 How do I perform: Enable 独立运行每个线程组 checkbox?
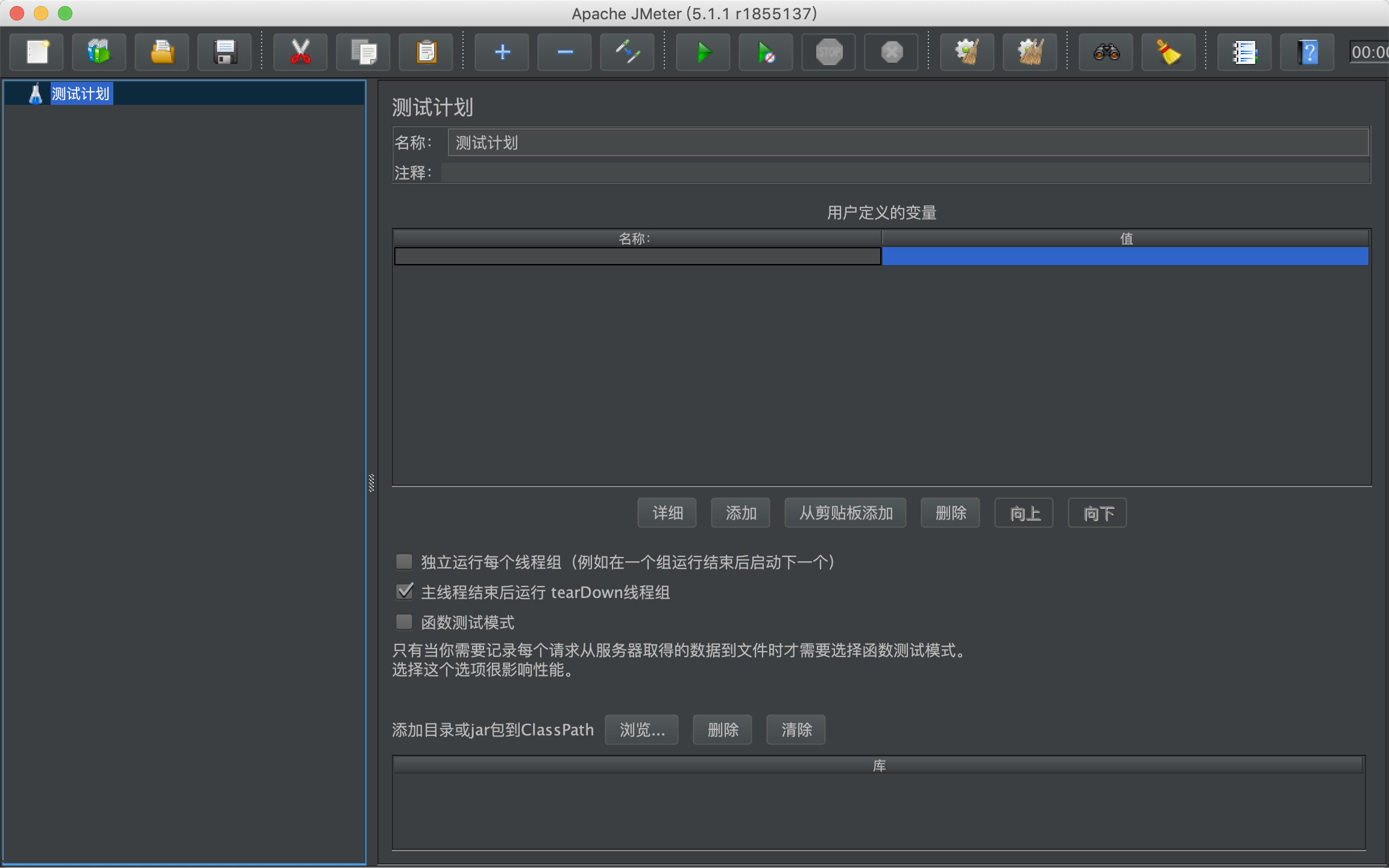click(404, 562)
